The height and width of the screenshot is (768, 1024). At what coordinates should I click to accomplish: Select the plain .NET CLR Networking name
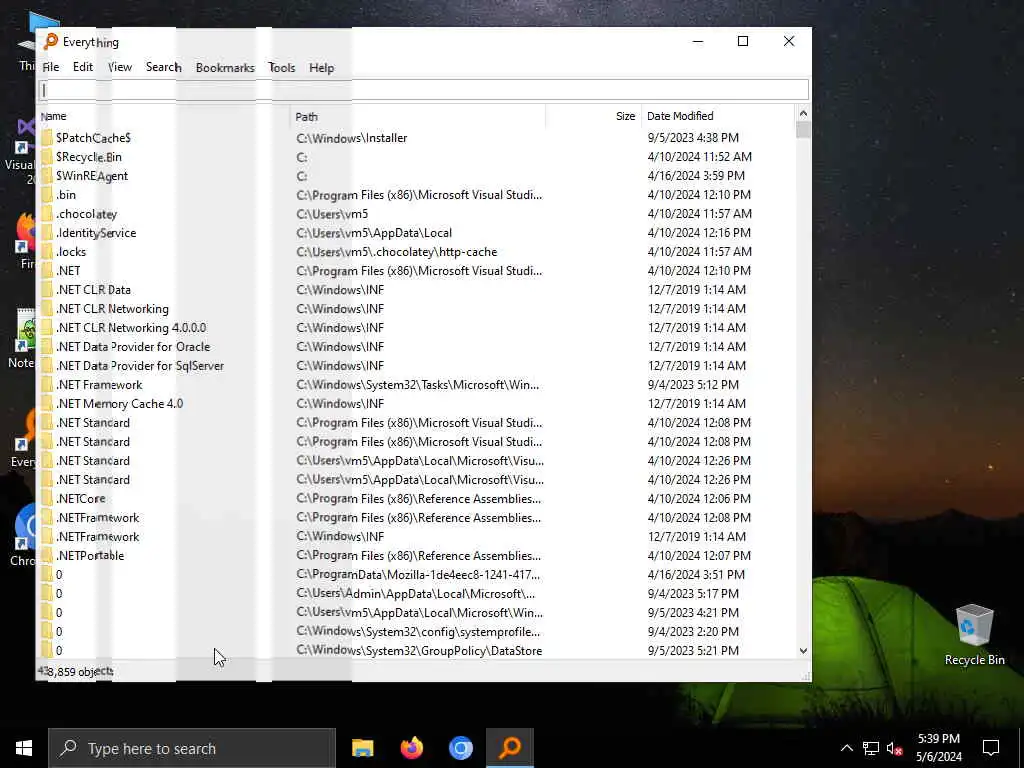(x=112, y=309)
